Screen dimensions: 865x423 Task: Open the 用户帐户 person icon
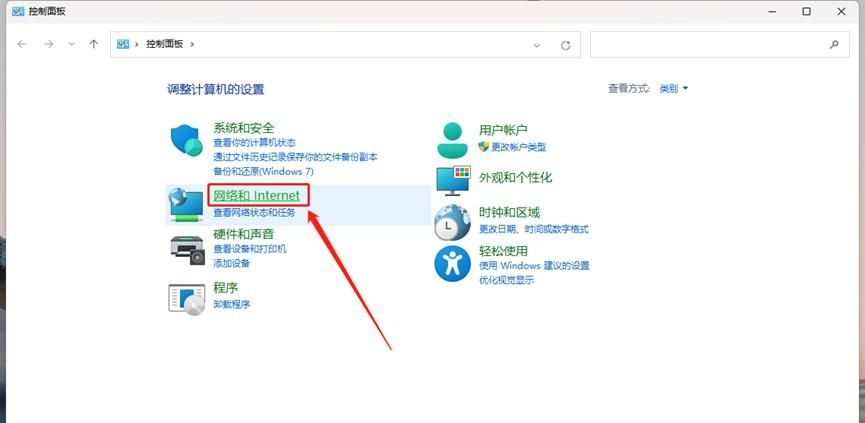[x=452, y=140]
